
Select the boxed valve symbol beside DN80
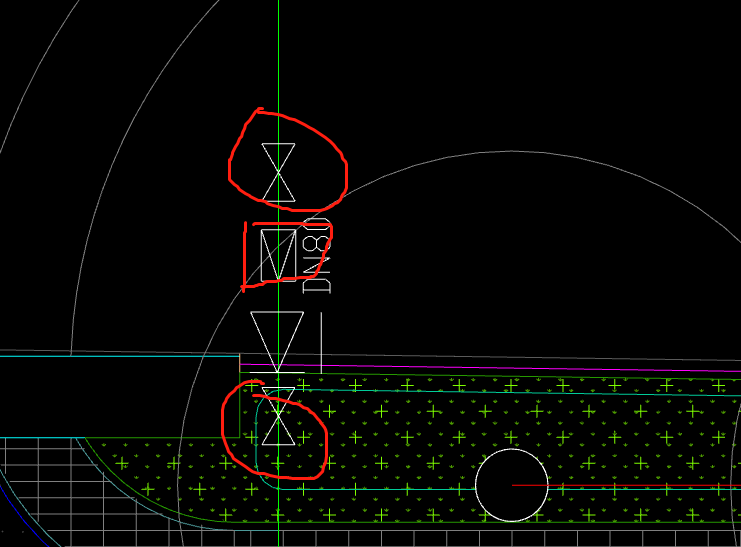[278, 255]
